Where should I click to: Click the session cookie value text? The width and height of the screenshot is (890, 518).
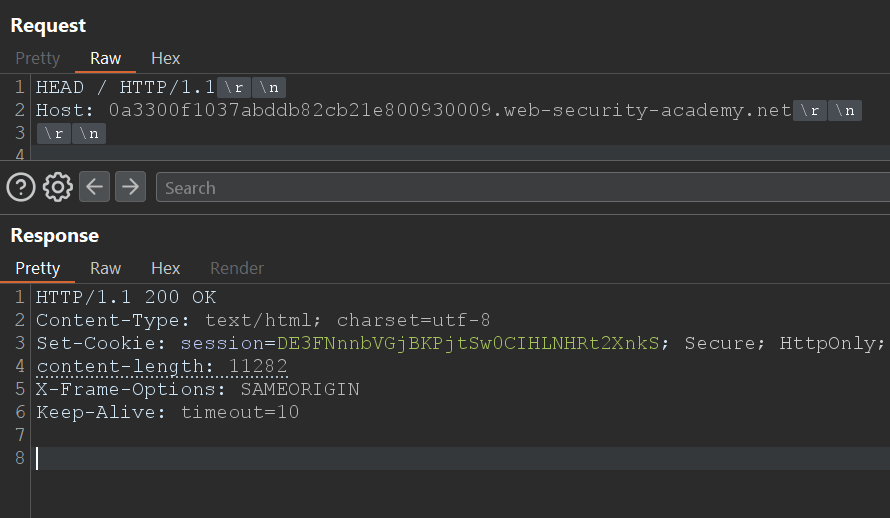point(468,343)
